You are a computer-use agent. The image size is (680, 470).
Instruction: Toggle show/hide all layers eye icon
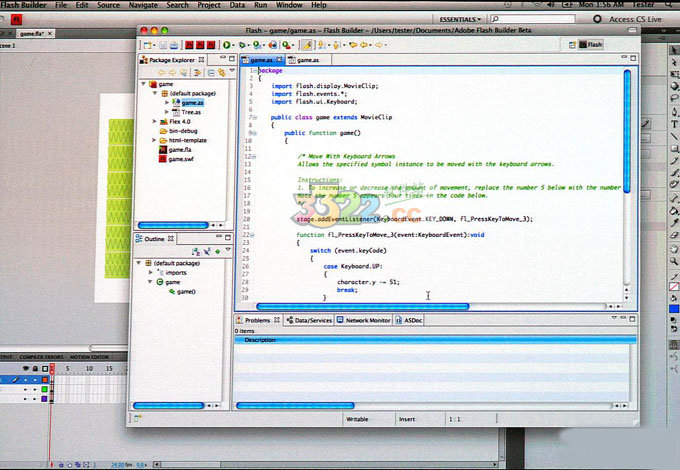point(25,369)
